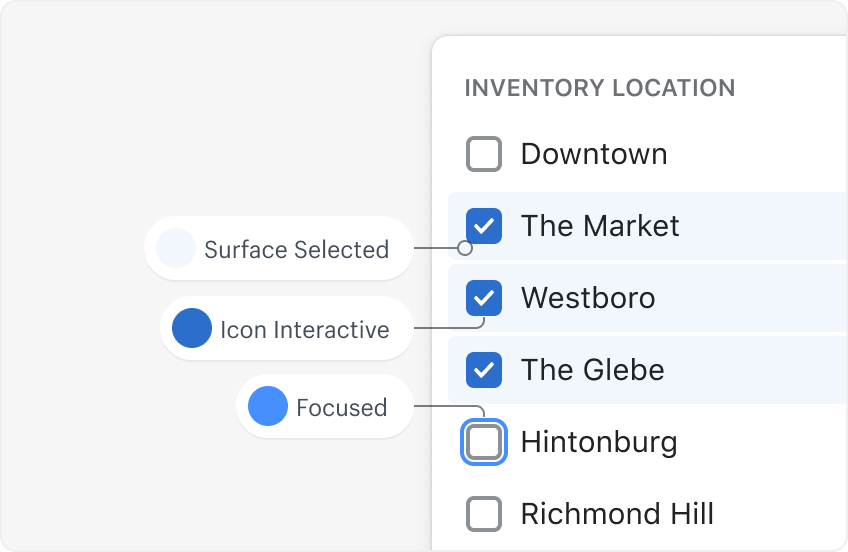The width and height of the screenshot is (848, 552).
Task: Click the Surface Selected label text
Action: coord(296,249)
